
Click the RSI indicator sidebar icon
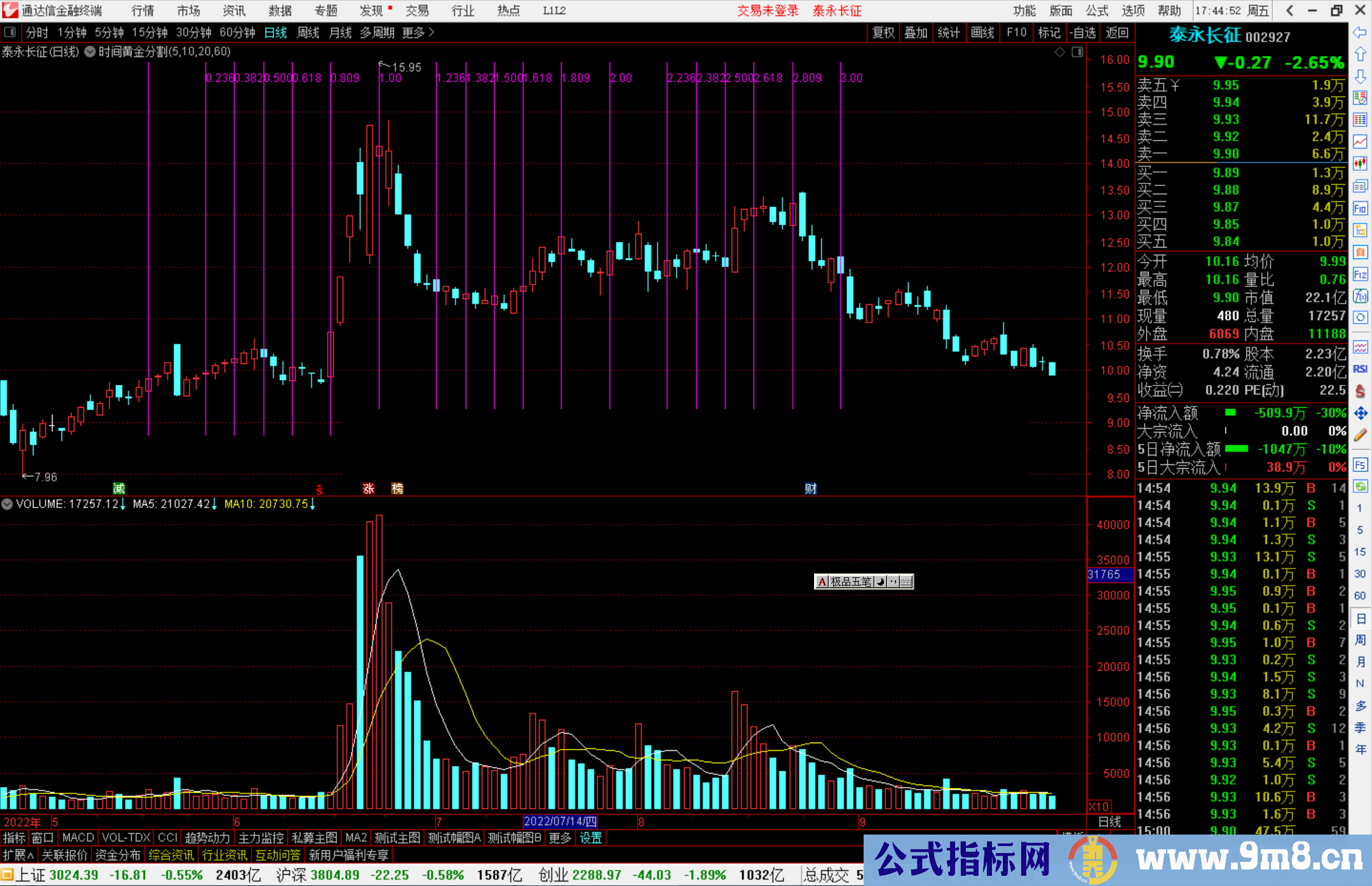coord(1360,369)
